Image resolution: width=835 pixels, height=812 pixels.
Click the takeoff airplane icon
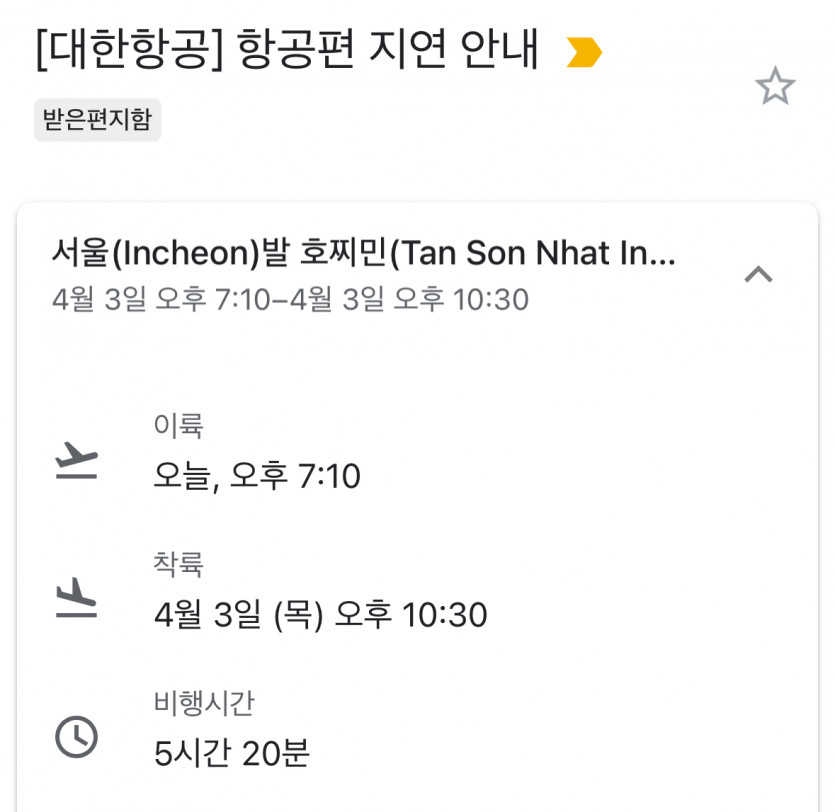(76, 462)
